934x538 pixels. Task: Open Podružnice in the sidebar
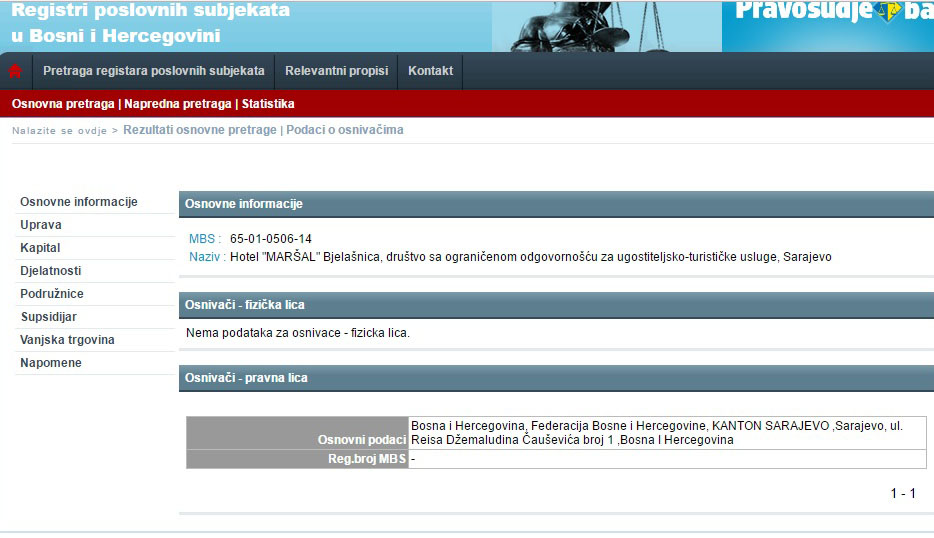tap(52, 294)
